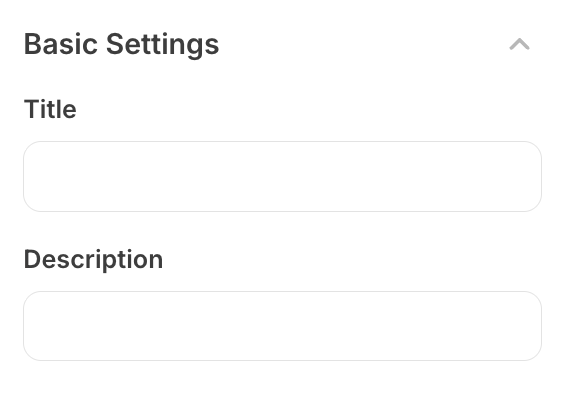Fold the Basic Settings accordion header
570x396 pixels.
[519, 44]
